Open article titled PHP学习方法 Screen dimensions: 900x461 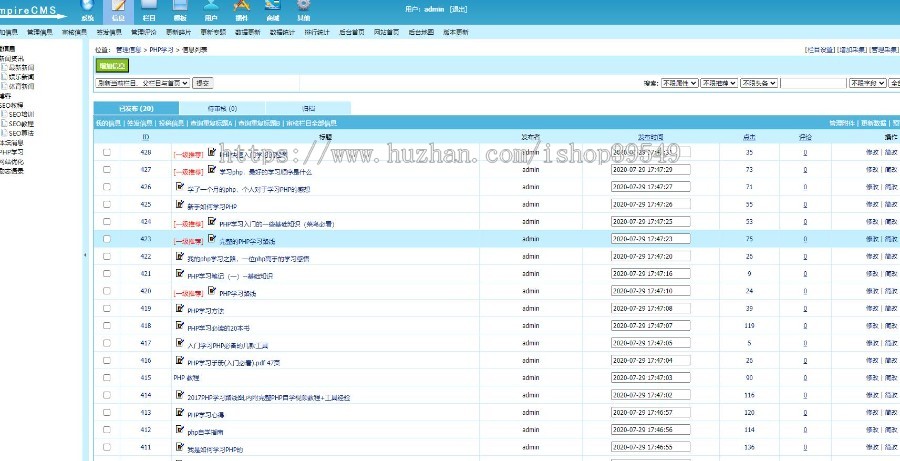tap(205, 311)
